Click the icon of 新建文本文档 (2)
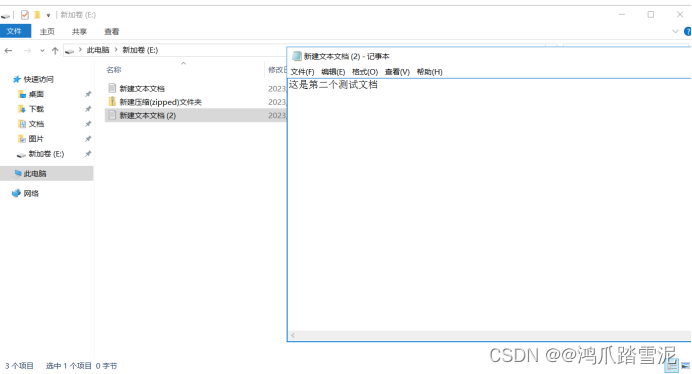692x374 pixels. (112, 115)
